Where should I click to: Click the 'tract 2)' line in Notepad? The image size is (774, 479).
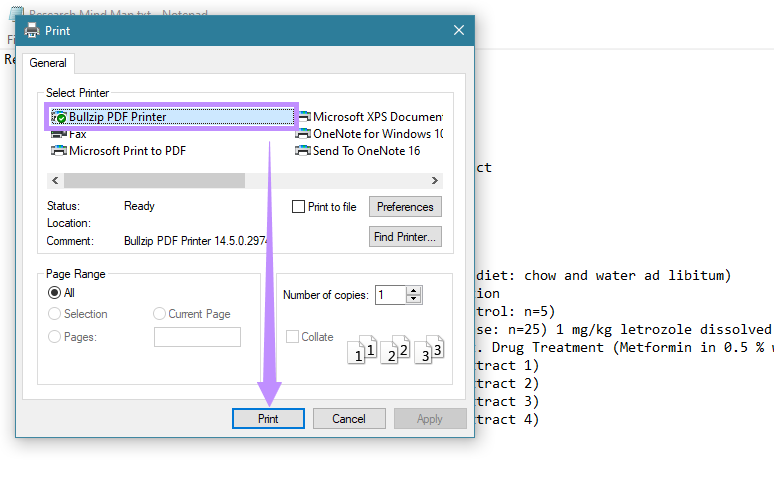507,384
